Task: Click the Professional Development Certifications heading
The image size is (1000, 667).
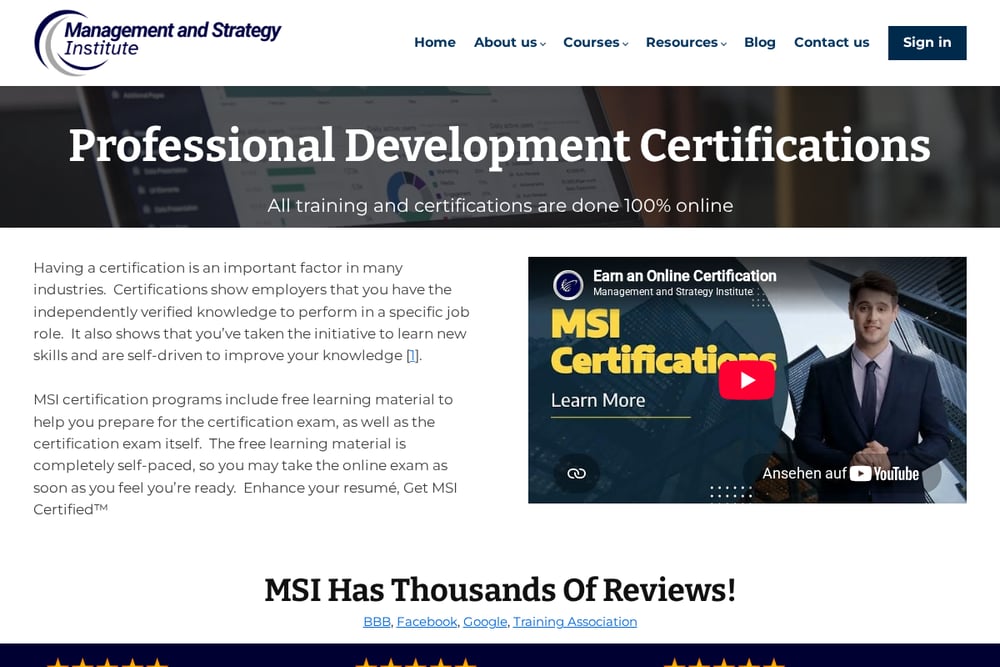Action: (499, 145)
